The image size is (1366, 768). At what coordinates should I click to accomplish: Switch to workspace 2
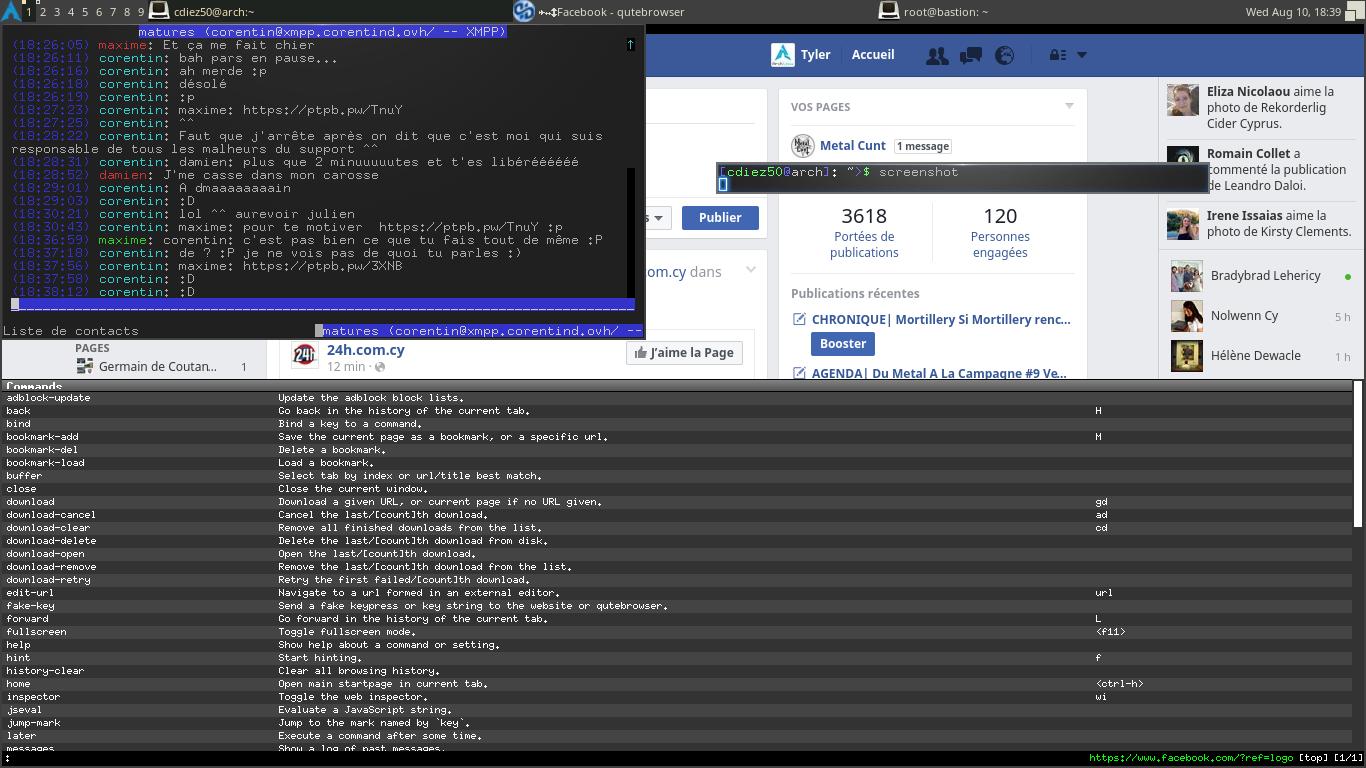click(x=43, y=12)
